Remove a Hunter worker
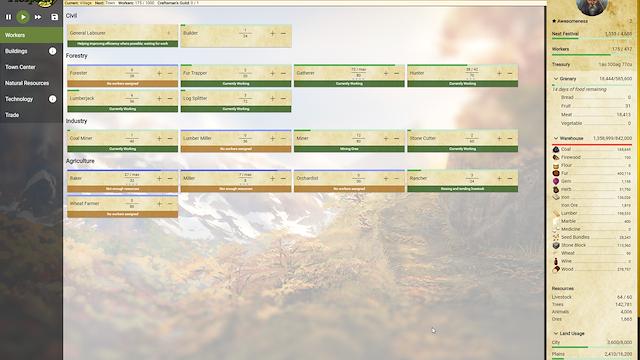The width and height of the screenshot is (640, 360). point(510,73)
